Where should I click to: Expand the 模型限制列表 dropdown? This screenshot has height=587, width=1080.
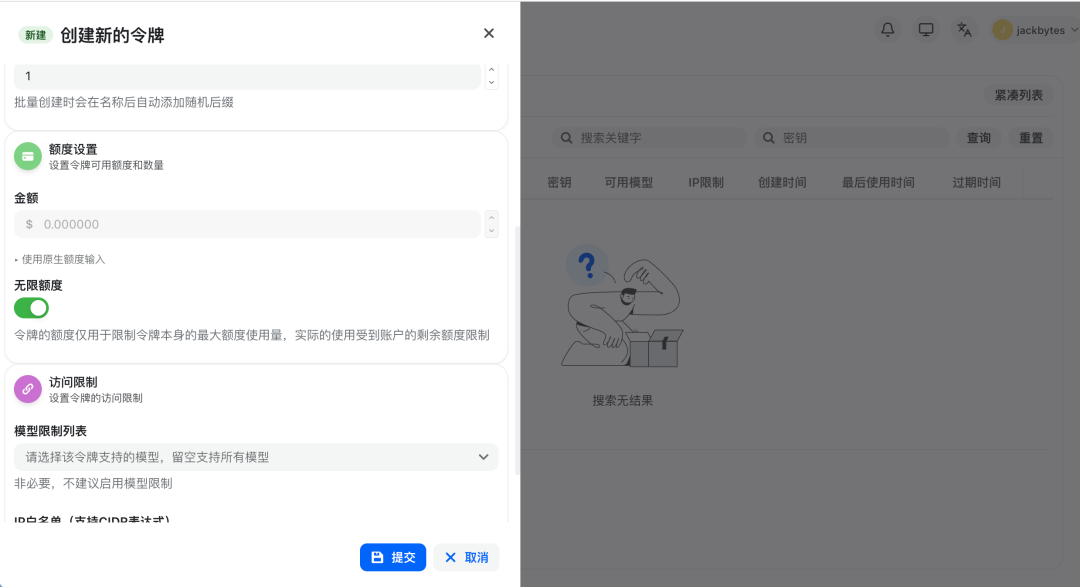coord(256,457)
